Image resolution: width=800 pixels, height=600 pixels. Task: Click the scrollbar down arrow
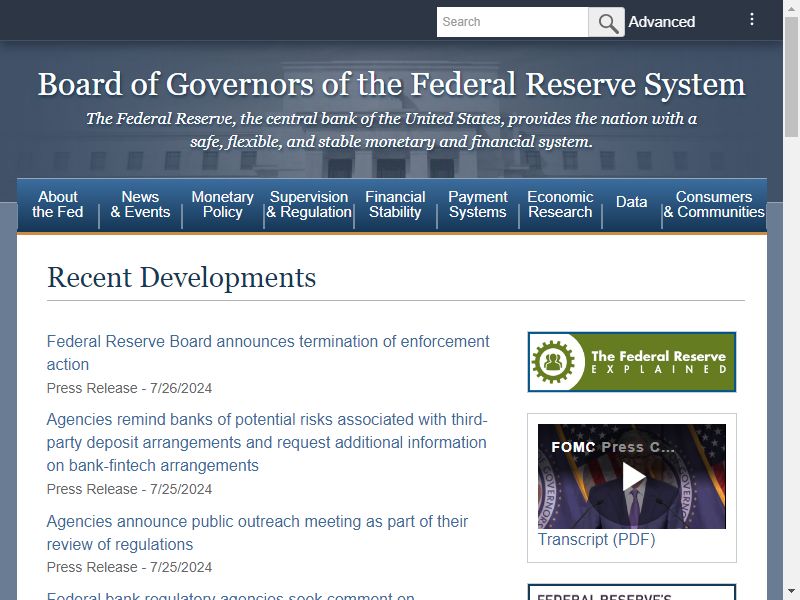click(792, 592)
